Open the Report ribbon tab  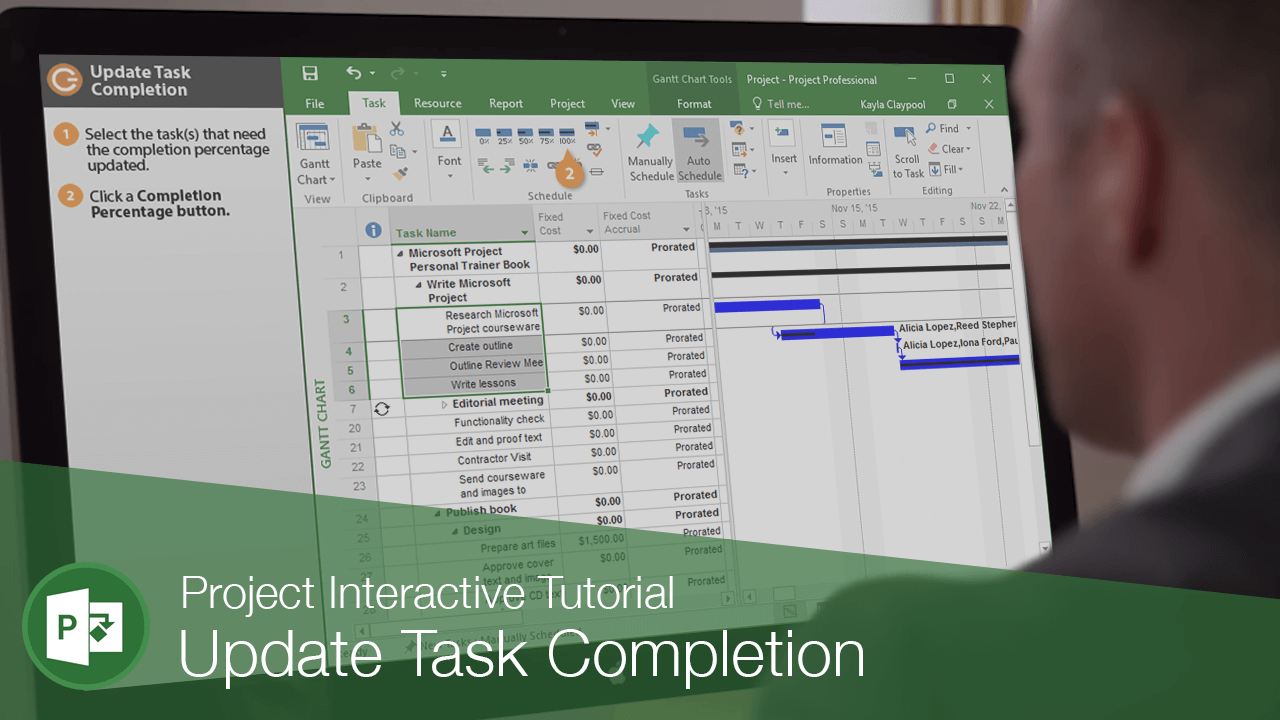[x=505, y=103]
